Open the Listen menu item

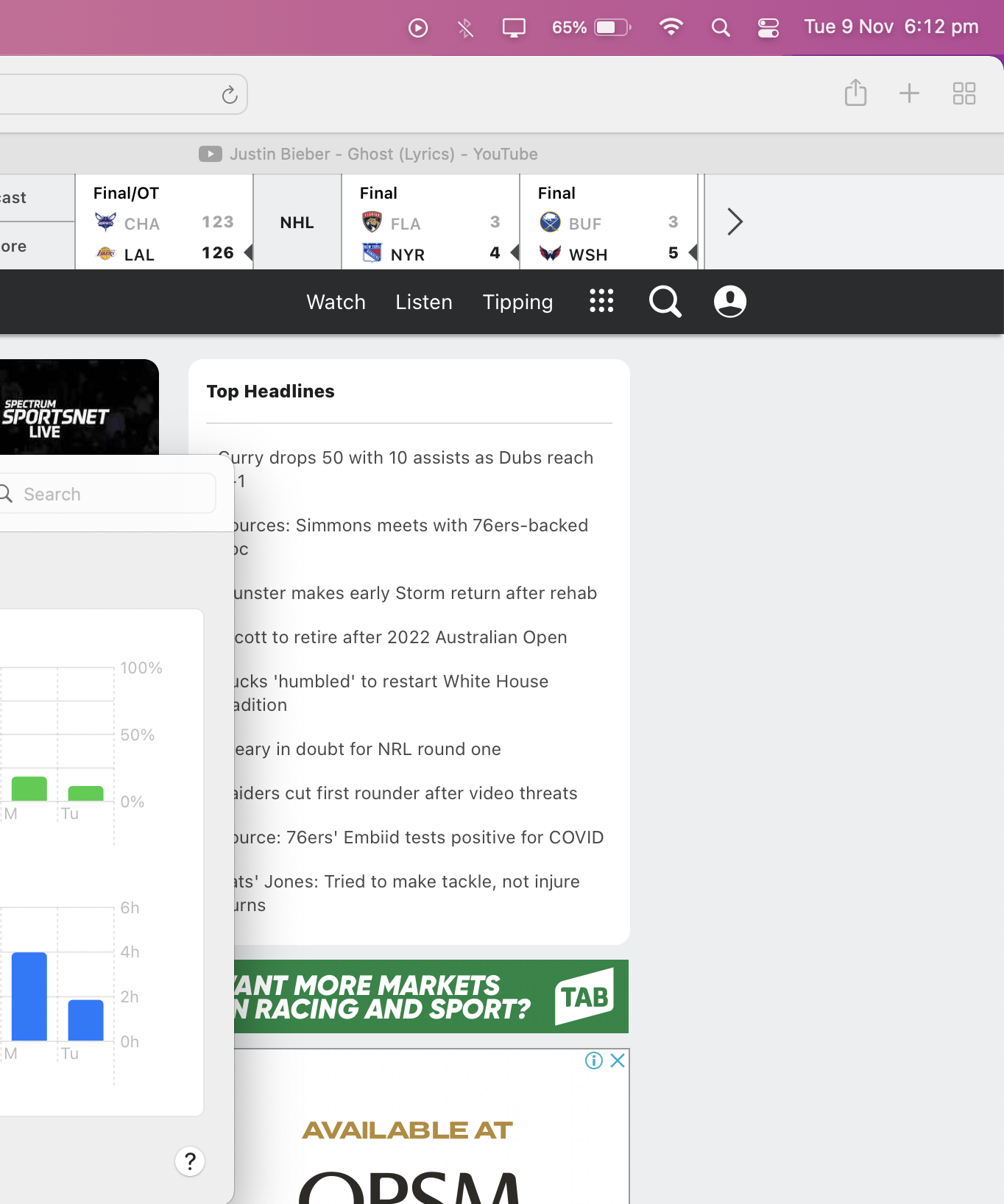[424, 302]
